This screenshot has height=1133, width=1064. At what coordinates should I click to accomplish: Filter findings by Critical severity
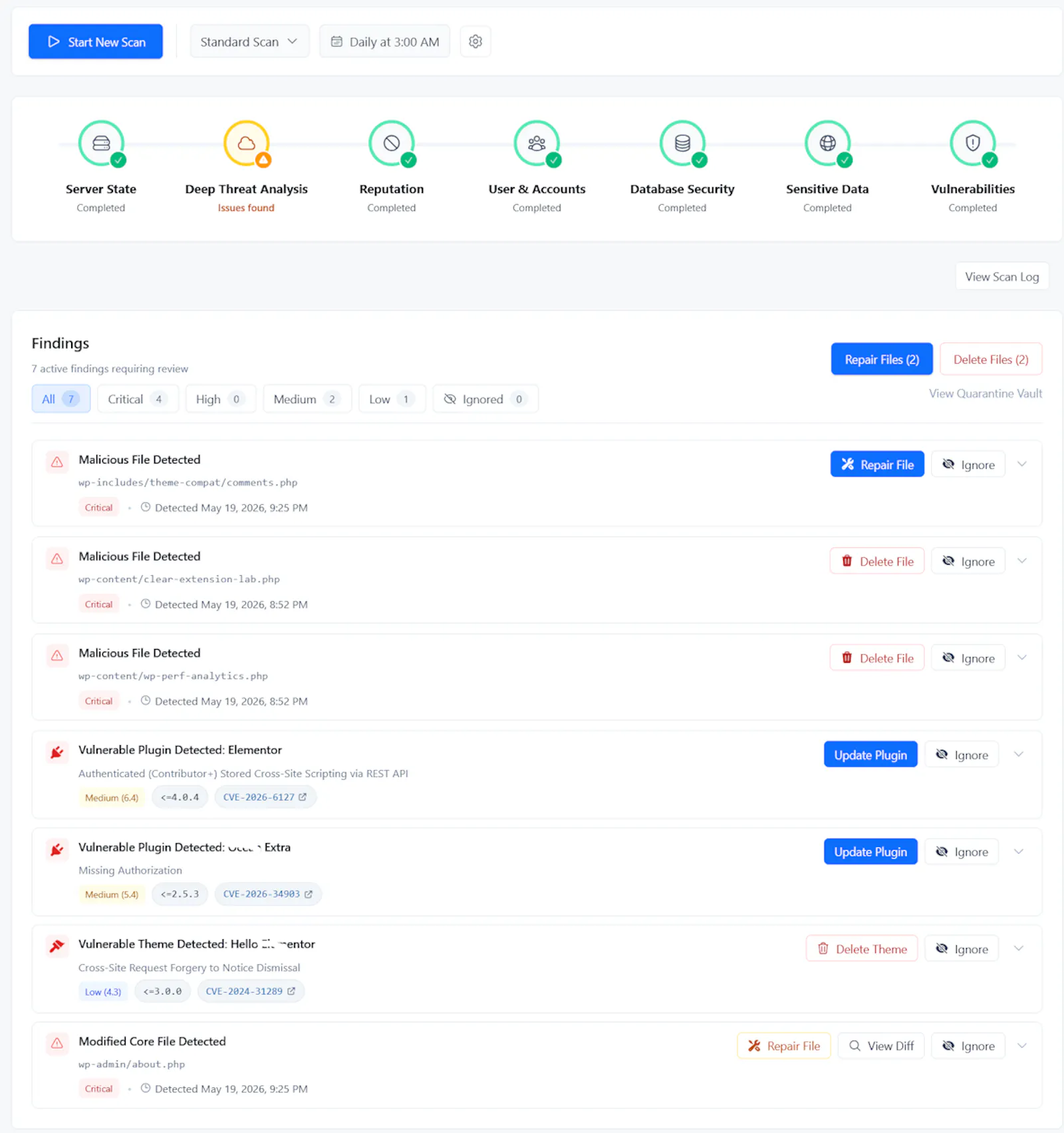pos(138,399)
